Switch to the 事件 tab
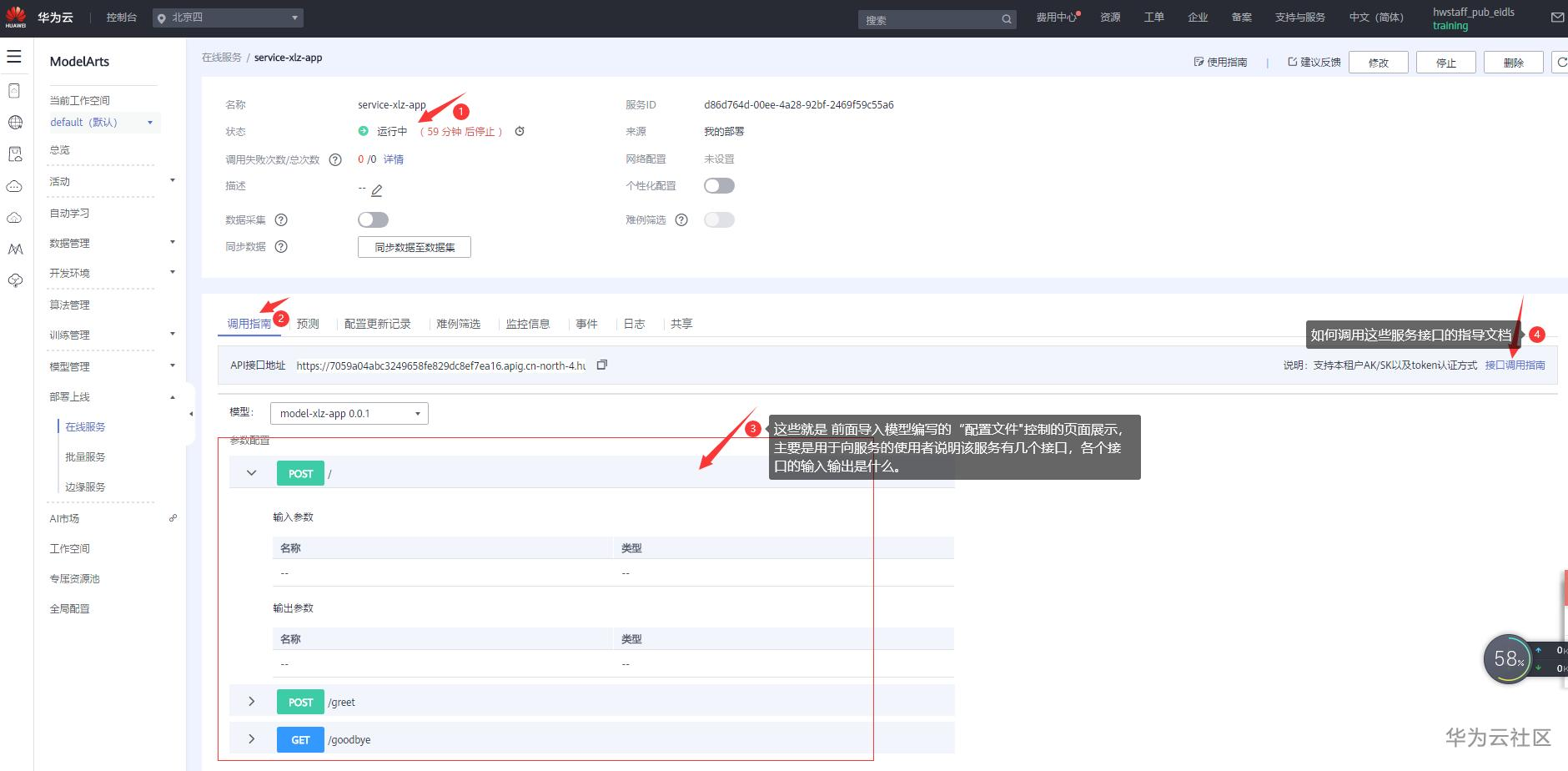The height and width of the screenshot is (771, 1568). click(586, 324)
